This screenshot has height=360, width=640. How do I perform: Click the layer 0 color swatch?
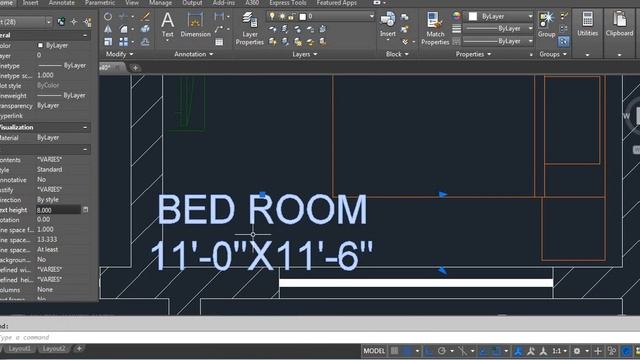click(x=302, y=16)
